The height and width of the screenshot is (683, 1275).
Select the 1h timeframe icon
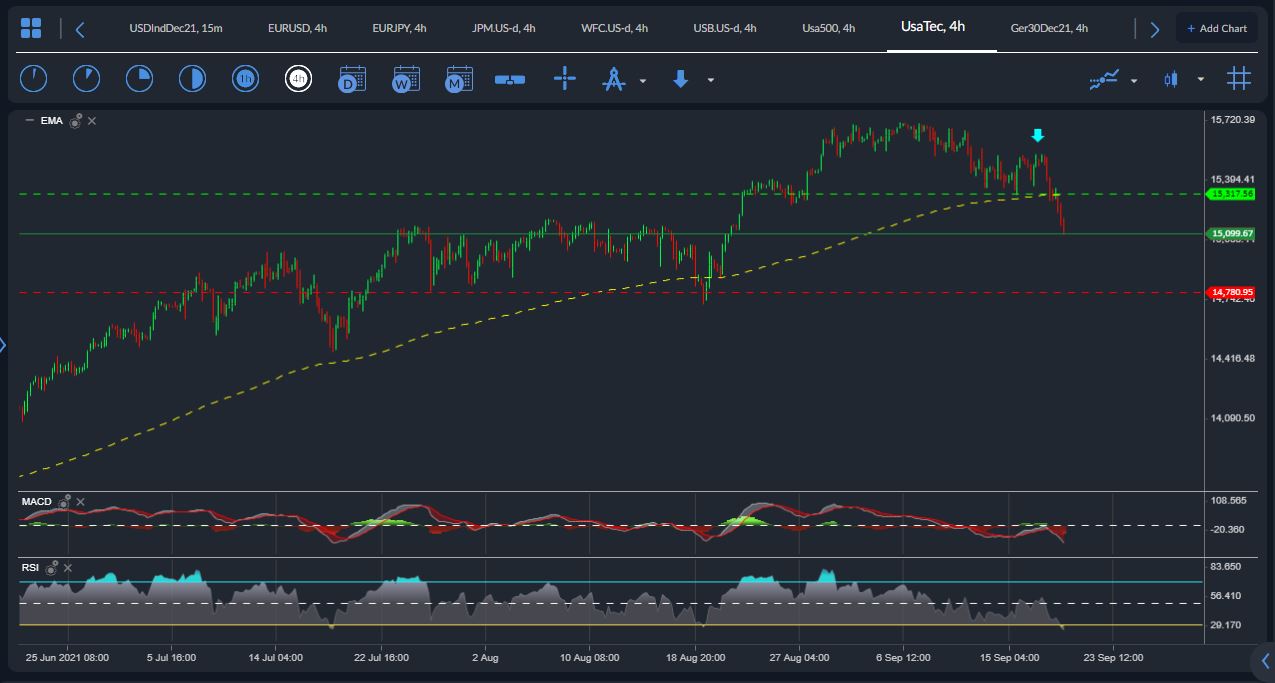[245, 79]
